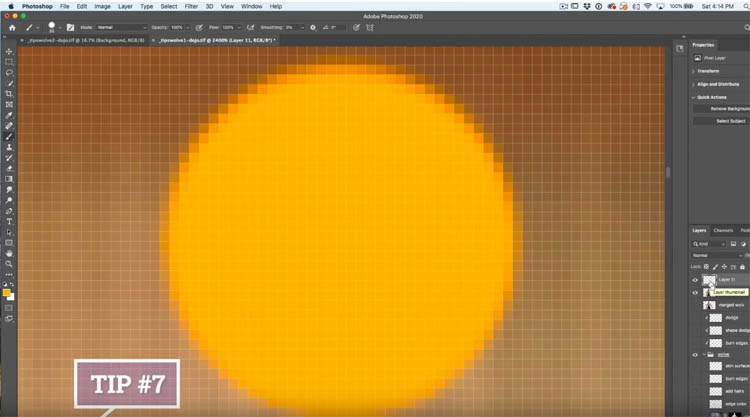750x417 pixels.
Task: Open the Image menu
Action: [x=102, y=6]
